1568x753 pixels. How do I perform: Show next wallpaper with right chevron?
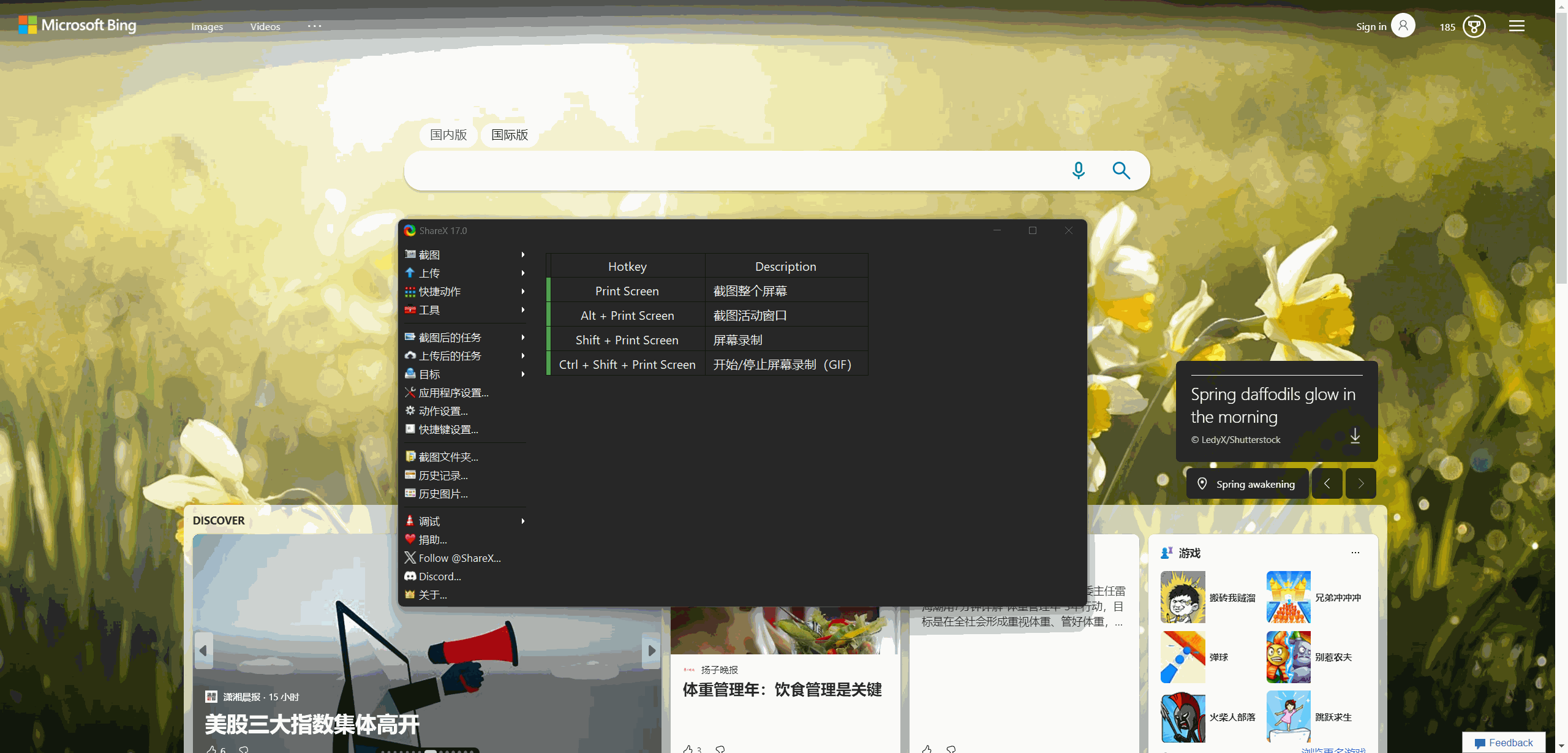(1360, 483)
